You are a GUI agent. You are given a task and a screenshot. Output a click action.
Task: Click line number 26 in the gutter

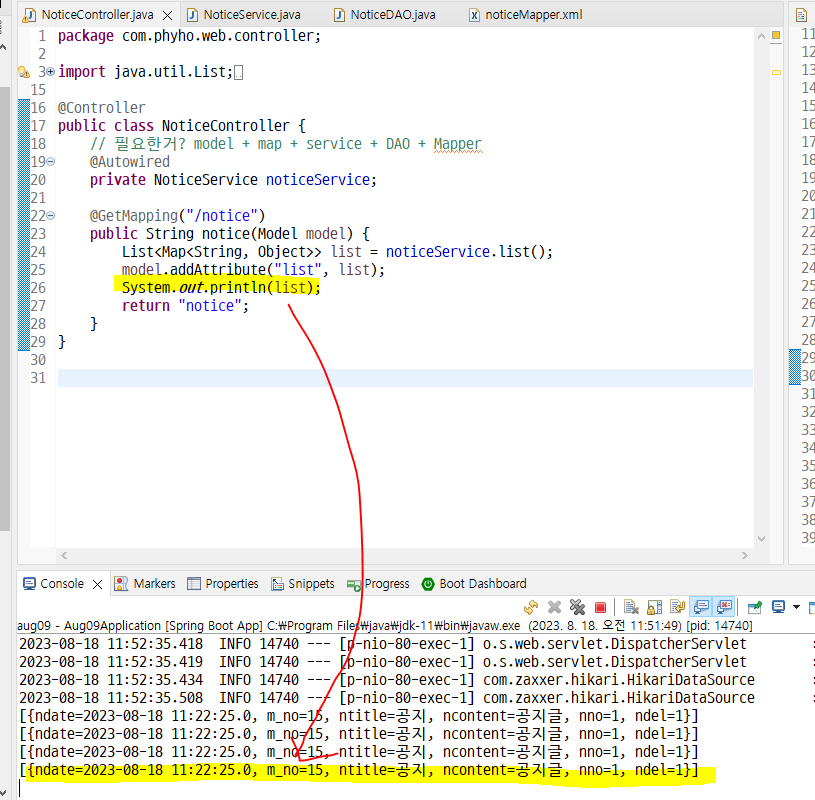tap(38, 287)
